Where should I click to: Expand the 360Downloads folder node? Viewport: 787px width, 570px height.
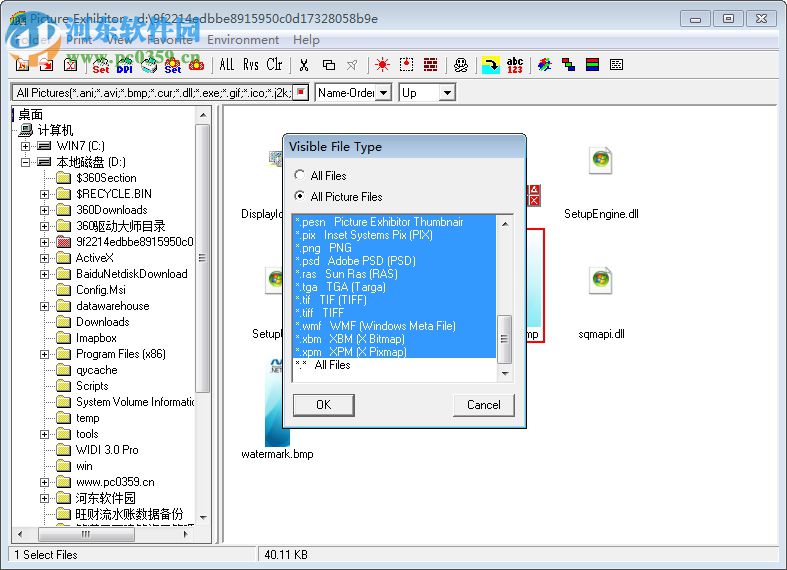(45, 210)
